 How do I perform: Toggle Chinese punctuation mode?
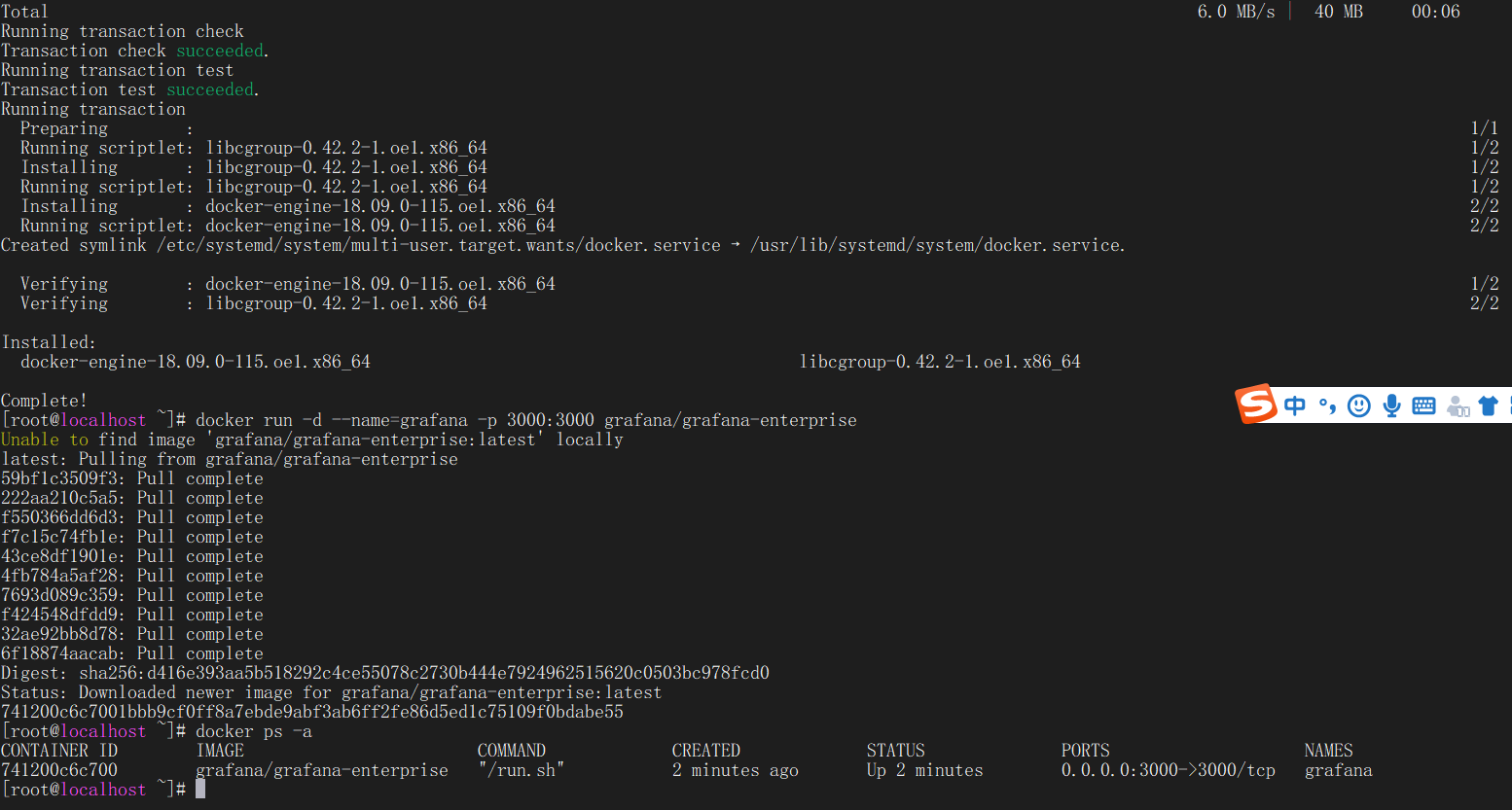pyautogui.click(x=1327, y=405)
